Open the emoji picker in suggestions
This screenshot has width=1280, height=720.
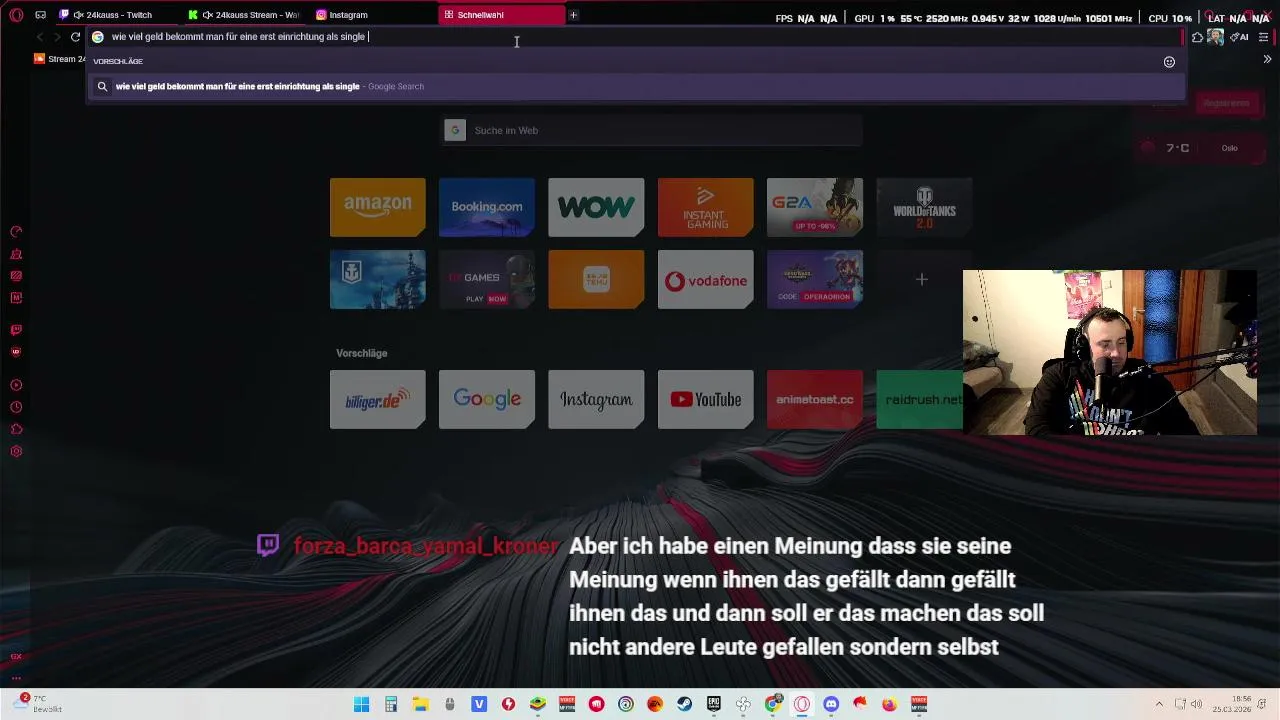click(x=1169, y=62)
